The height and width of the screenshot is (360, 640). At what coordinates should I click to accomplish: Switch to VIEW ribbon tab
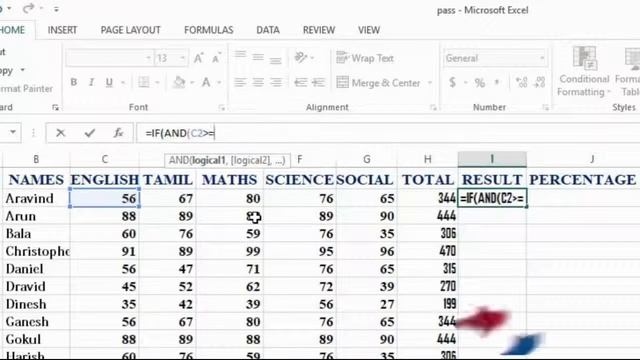pos(369,30)
